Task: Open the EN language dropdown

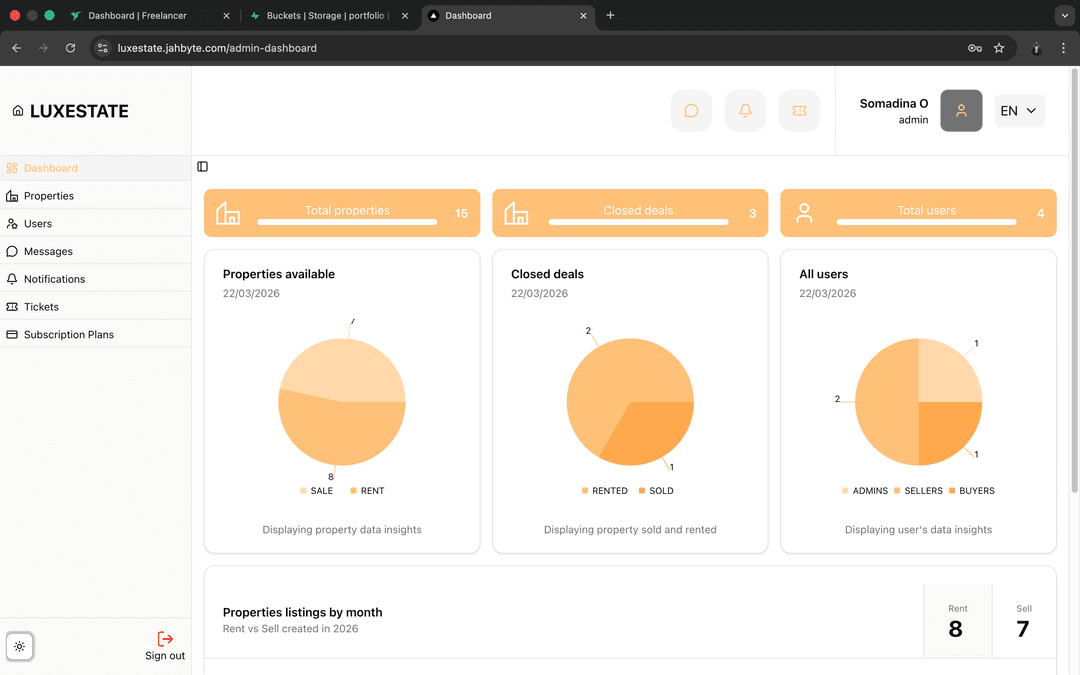Action: tap(1018, 110)
